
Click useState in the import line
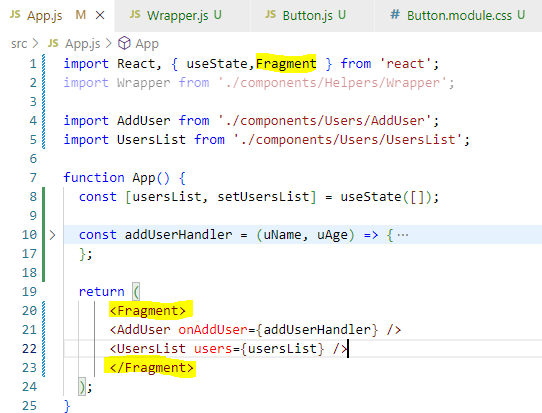coord(217,64)
